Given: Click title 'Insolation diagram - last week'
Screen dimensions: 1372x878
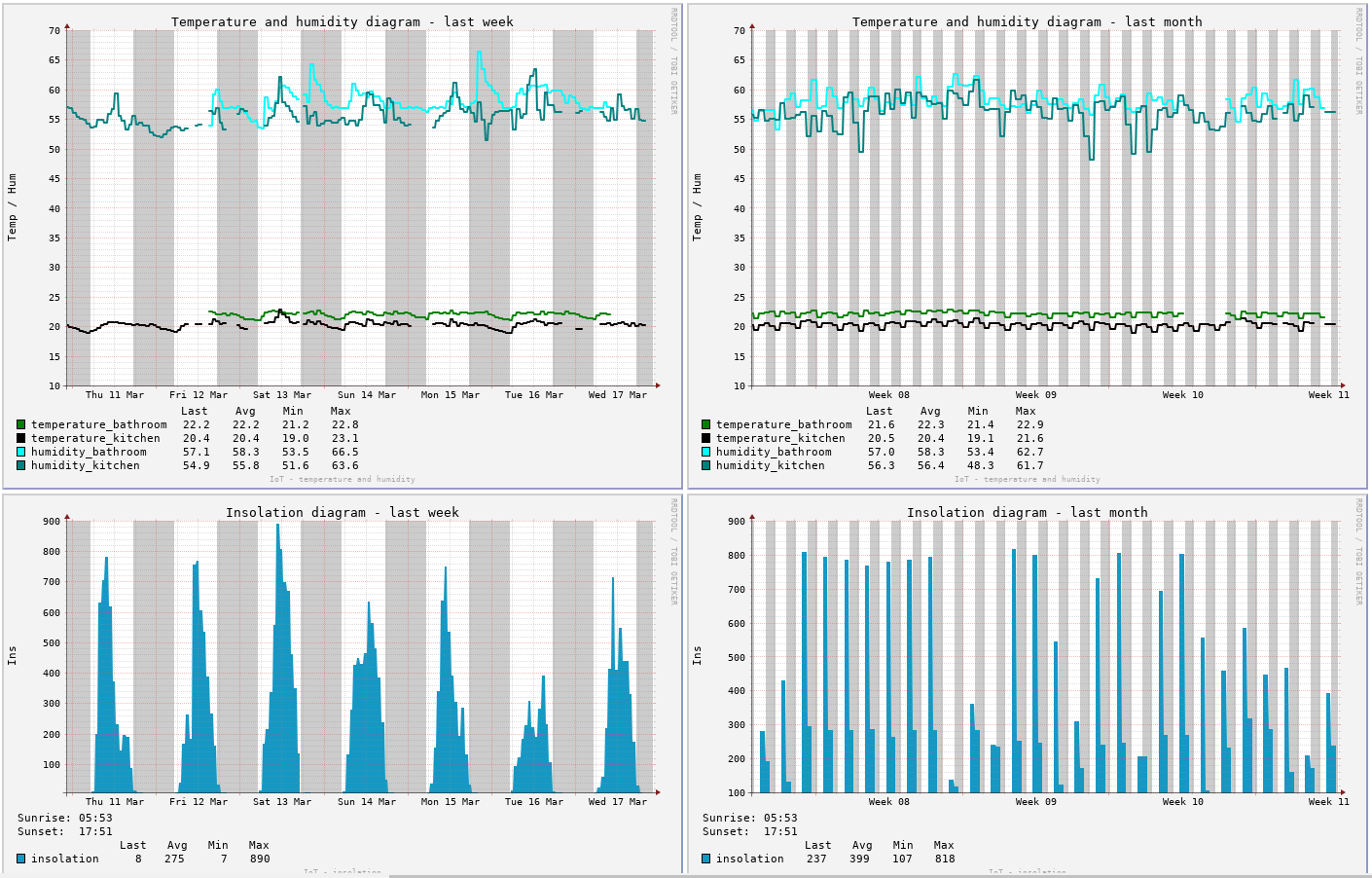Looking at the screenshot, I should 343,512.
